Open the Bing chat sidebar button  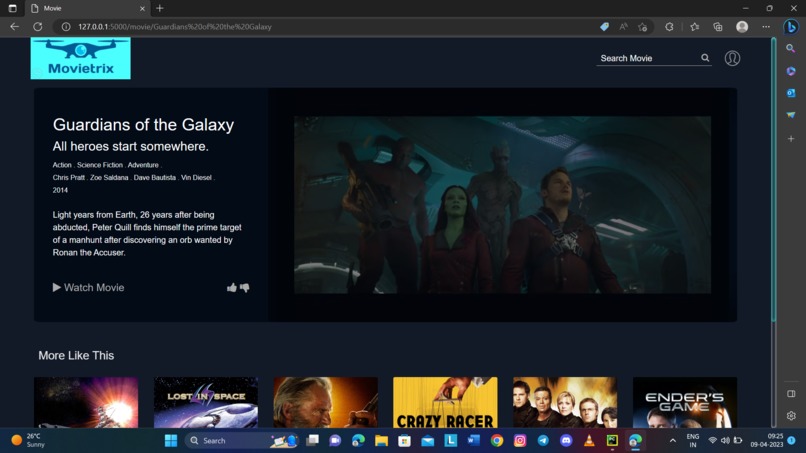pyautogui.click(x=791, y=27)
